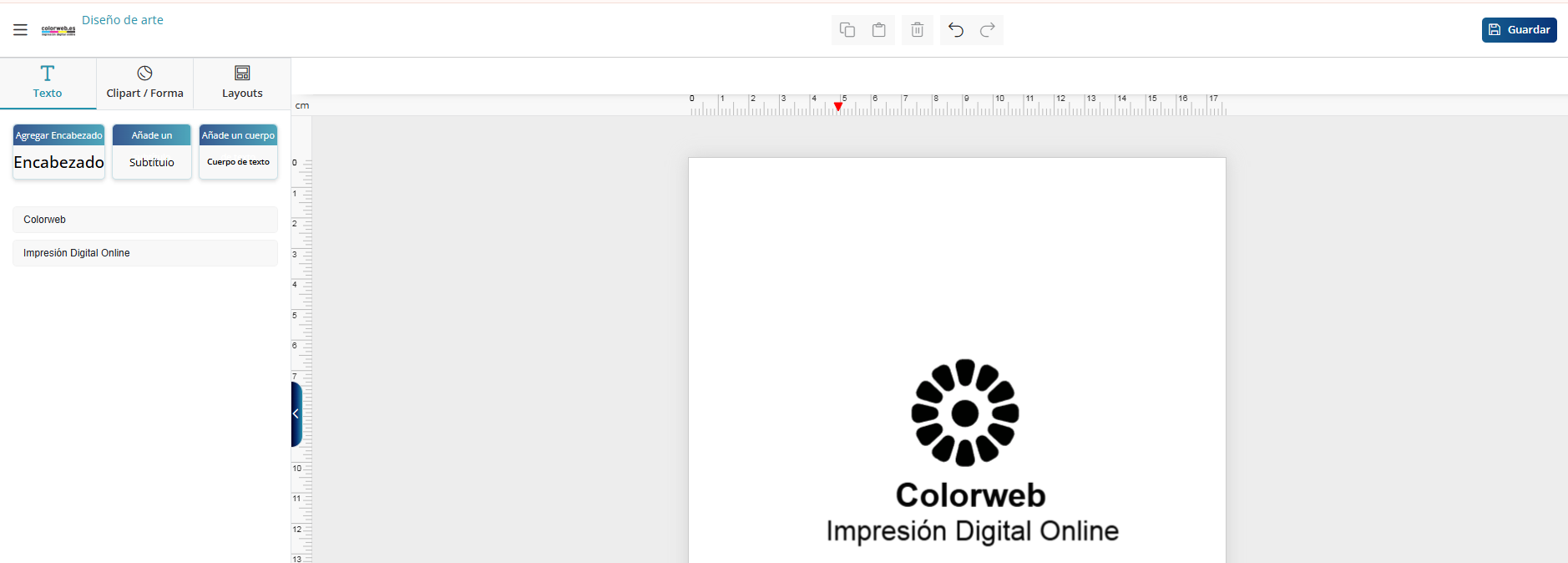Save the design with Guardar
This screenshot has width=1568, height=563.
point(1519,30)
